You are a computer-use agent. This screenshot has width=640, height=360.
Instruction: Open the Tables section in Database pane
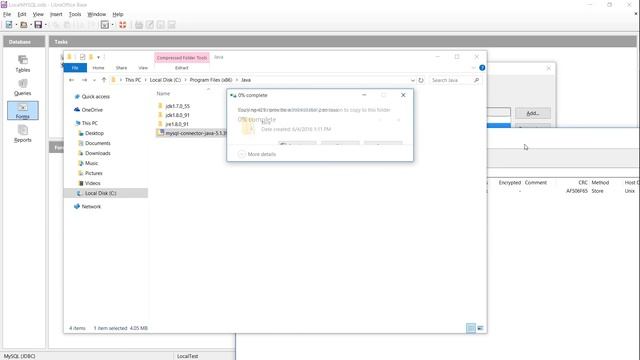23,64
